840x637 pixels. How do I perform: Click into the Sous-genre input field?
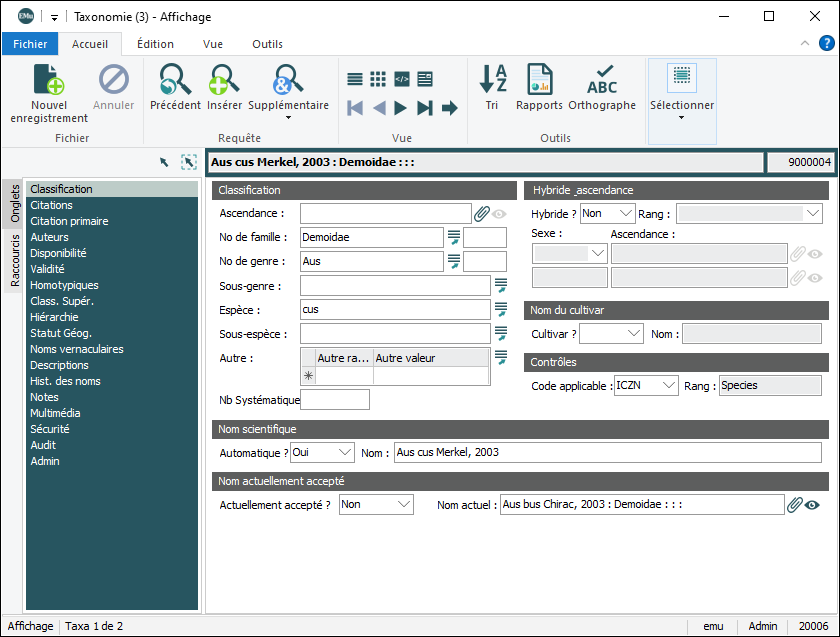point(394,286)
